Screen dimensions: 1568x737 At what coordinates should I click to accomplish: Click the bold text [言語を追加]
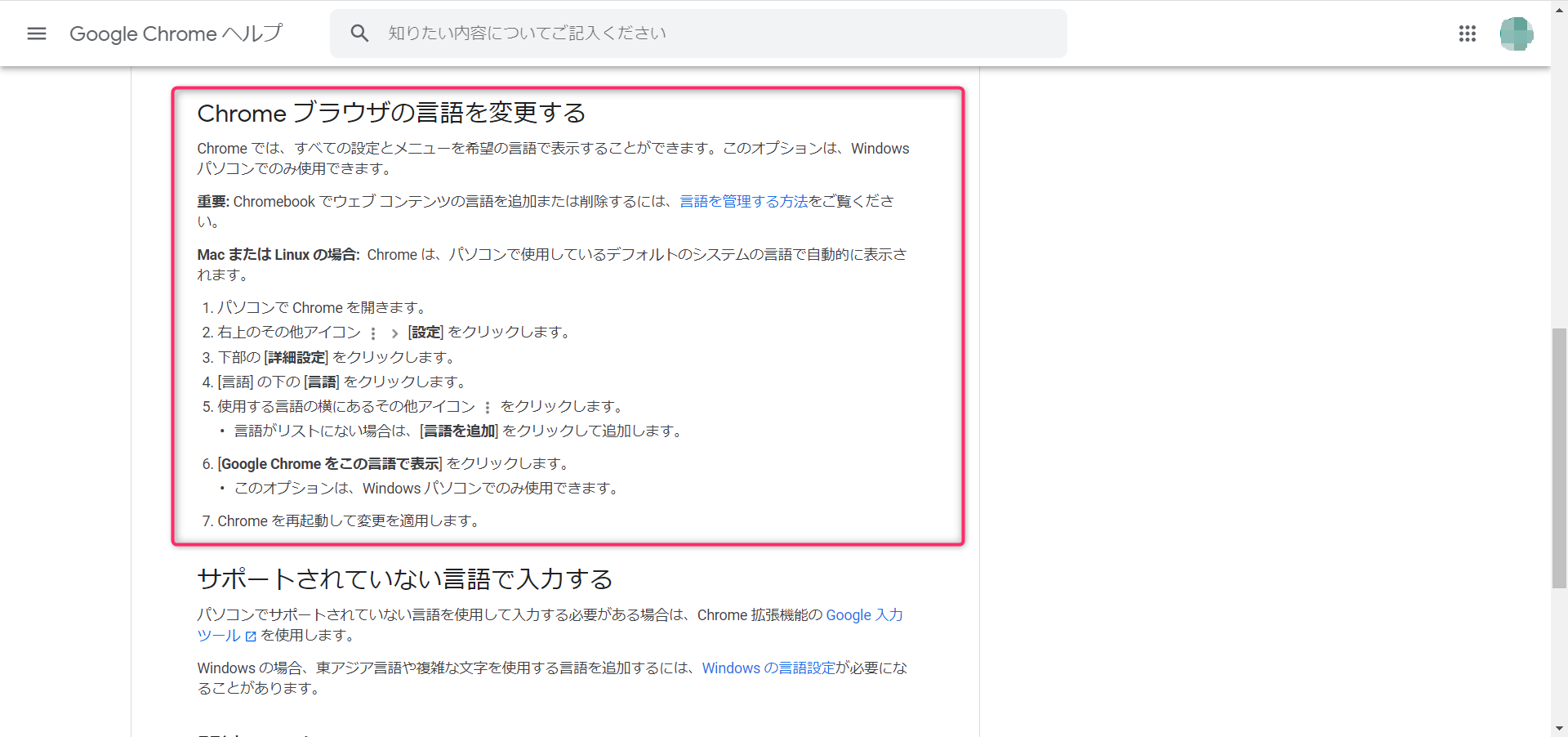tap(459, 431)
